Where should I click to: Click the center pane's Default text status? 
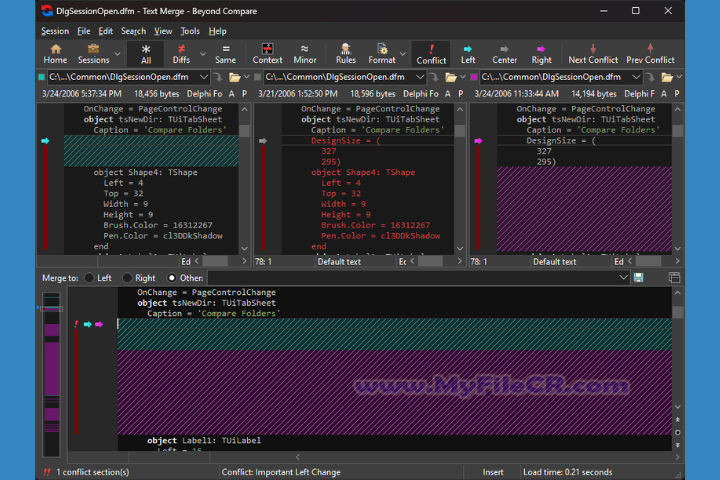pos(339,262)
